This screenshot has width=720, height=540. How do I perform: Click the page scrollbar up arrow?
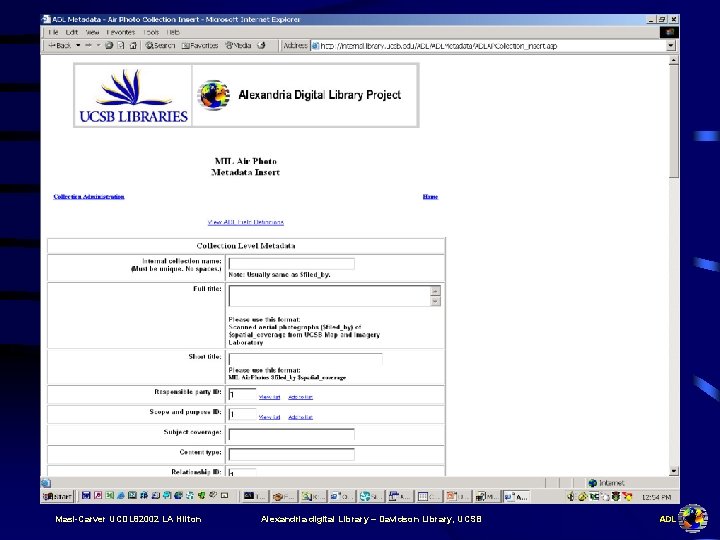click(x=674, y=60)
